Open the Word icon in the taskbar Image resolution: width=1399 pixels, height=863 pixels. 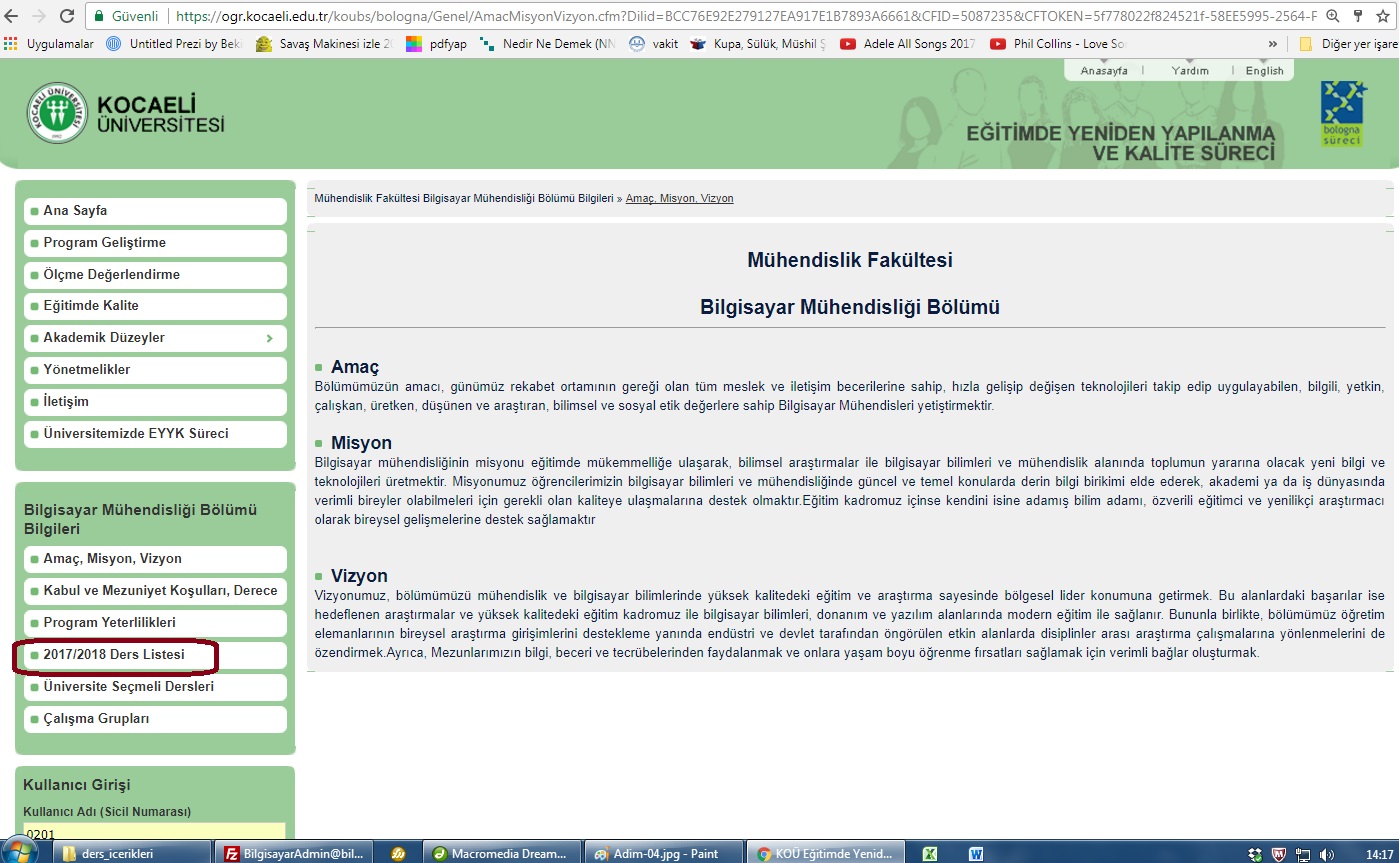(x=976, y=853)
